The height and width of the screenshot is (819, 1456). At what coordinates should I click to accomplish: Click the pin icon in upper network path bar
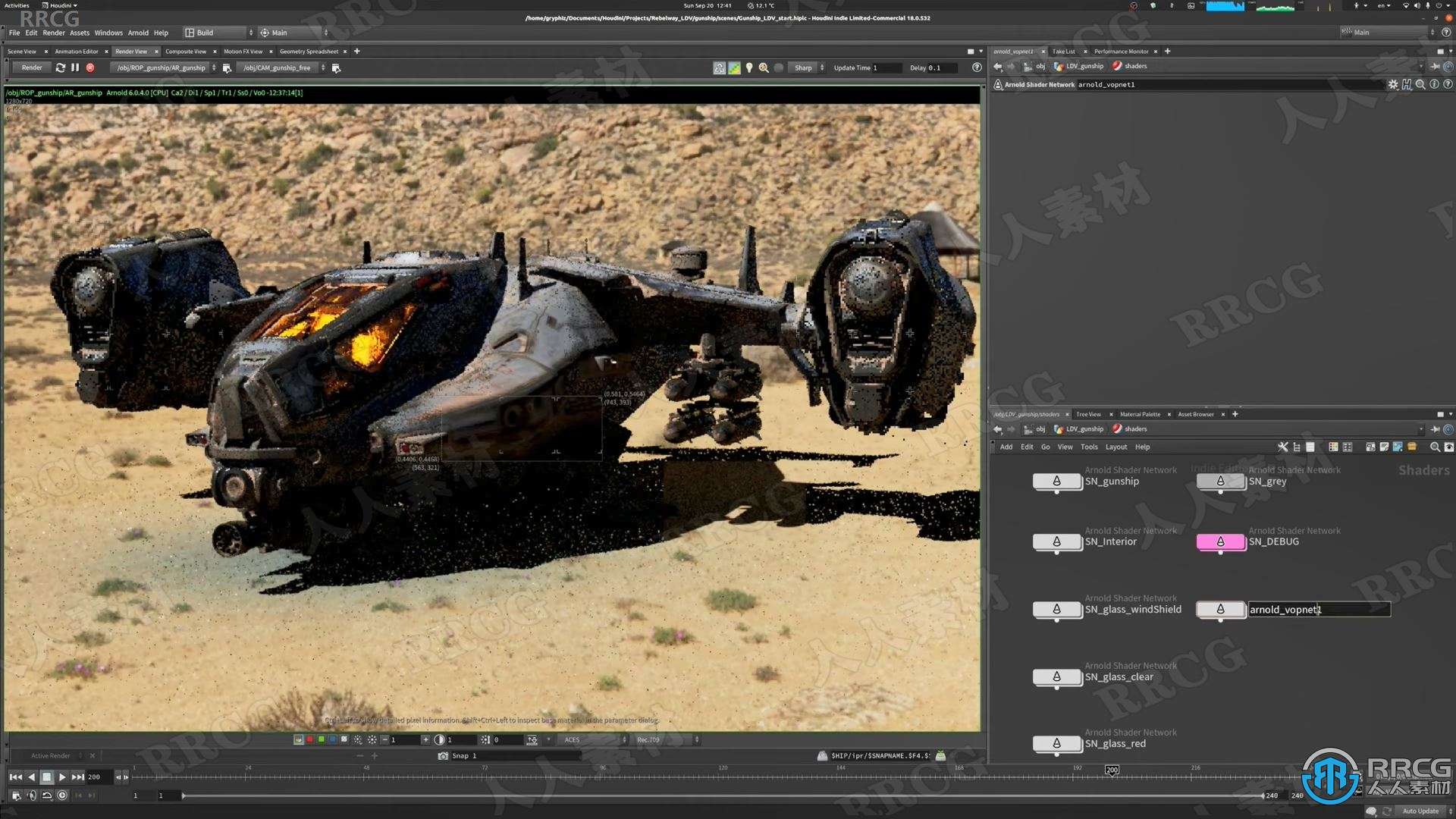pos(1436,67)
